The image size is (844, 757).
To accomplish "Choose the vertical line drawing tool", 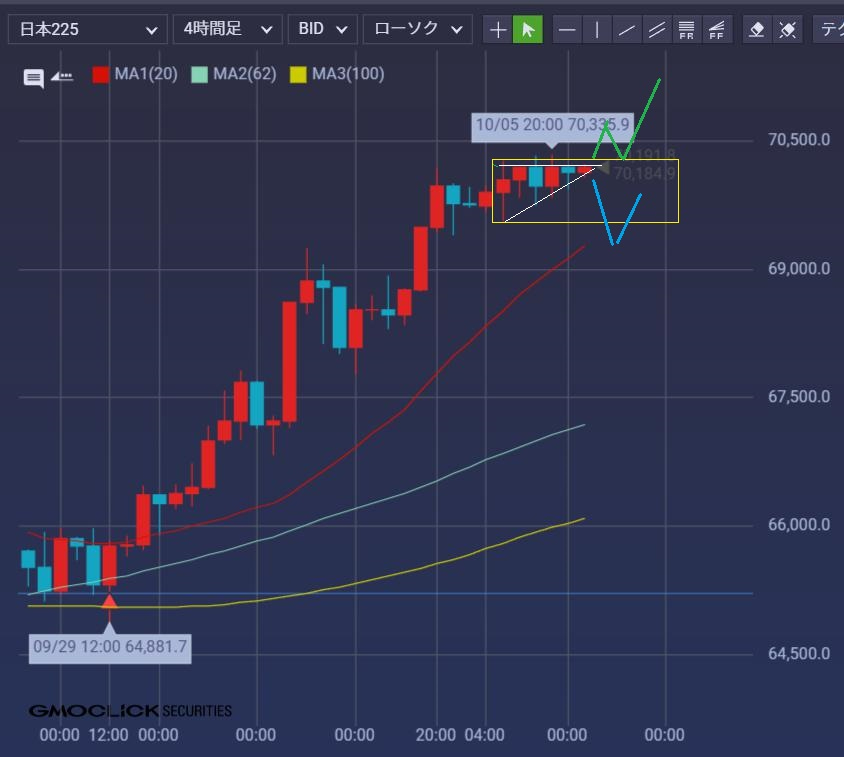I will click(x=597, y=29).
